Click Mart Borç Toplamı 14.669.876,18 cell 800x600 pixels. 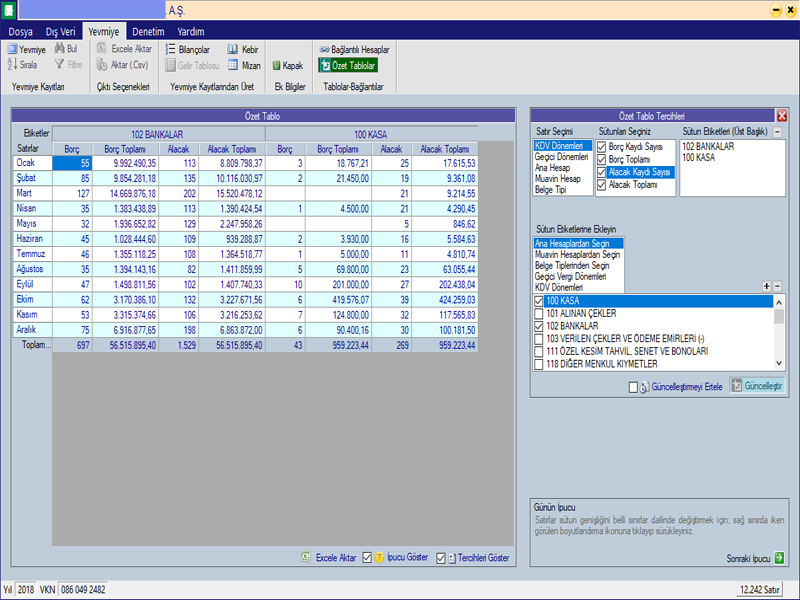pyautogui.click(x=125, y=193)
